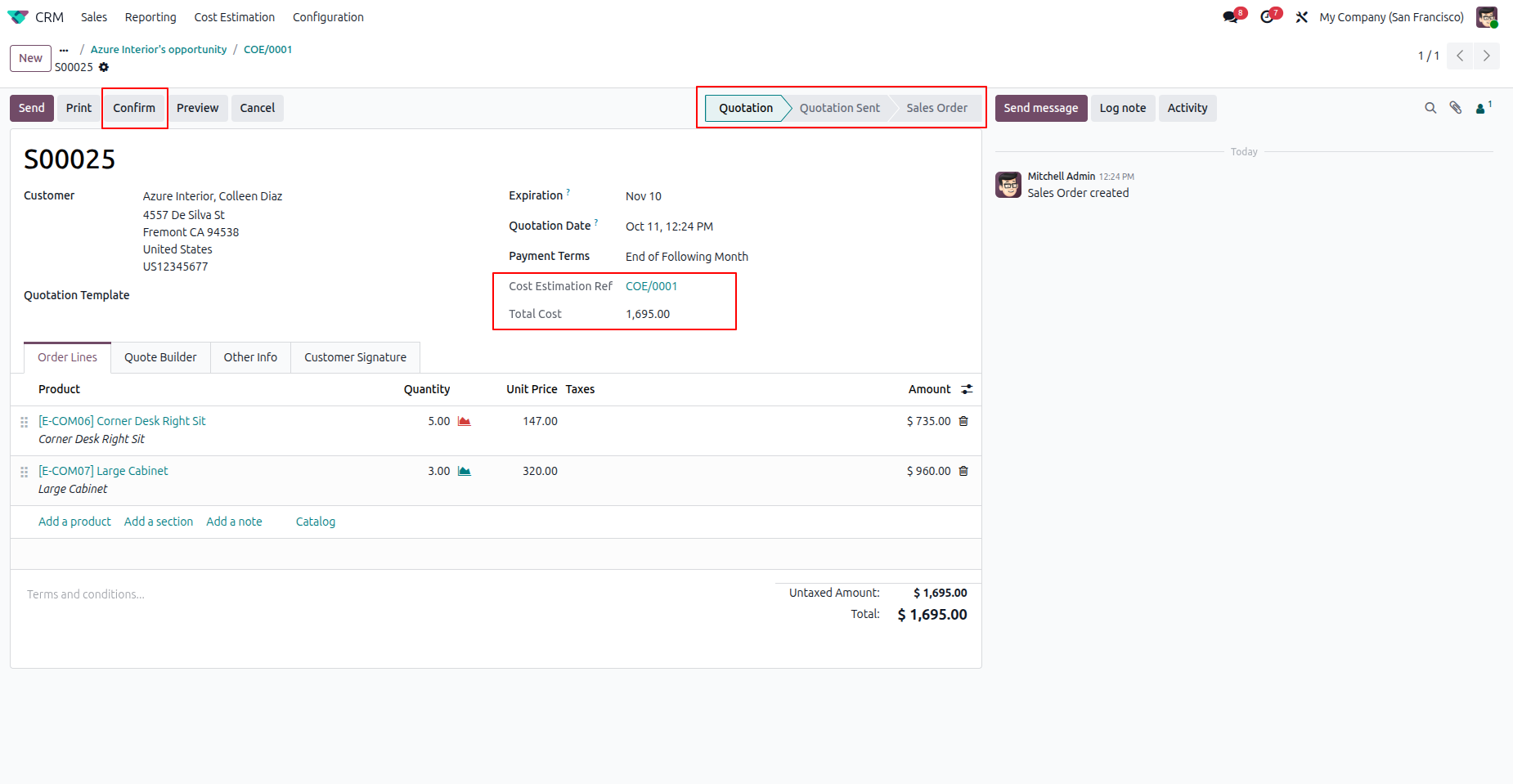
Task: Open the attachments paperclip icon
Action: [1456, 108]
